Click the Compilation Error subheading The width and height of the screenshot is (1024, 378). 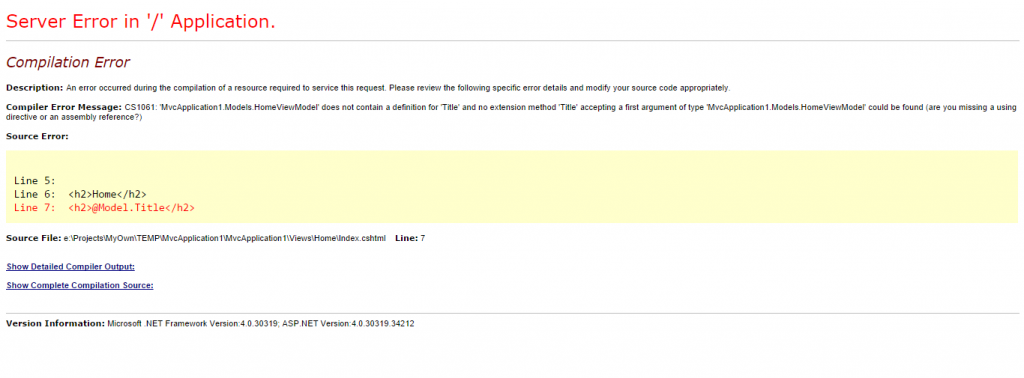pos(68,63)
